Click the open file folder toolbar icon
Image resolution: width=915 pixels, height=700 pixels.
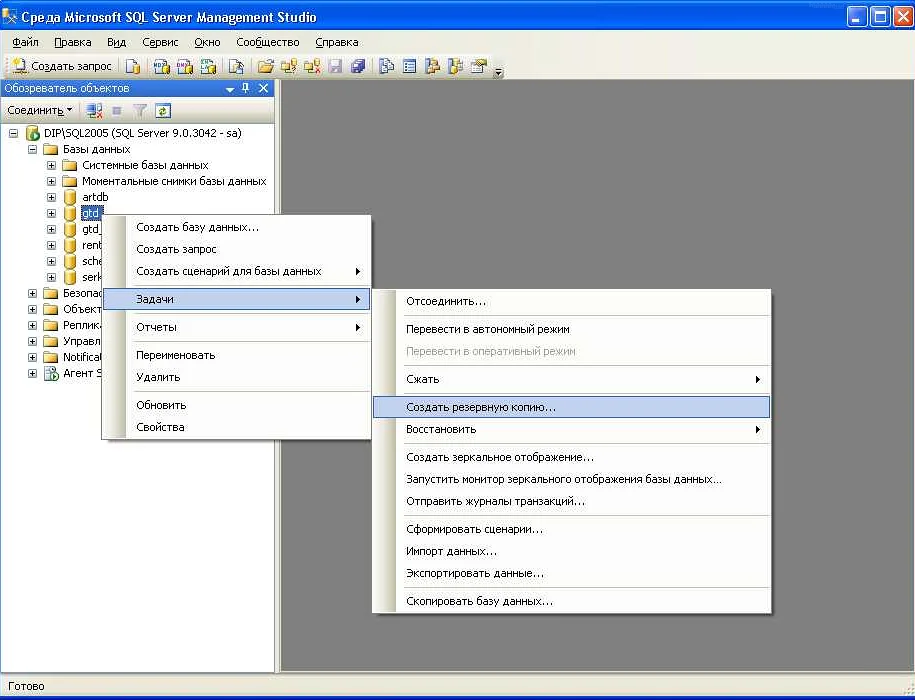[265, 66]
